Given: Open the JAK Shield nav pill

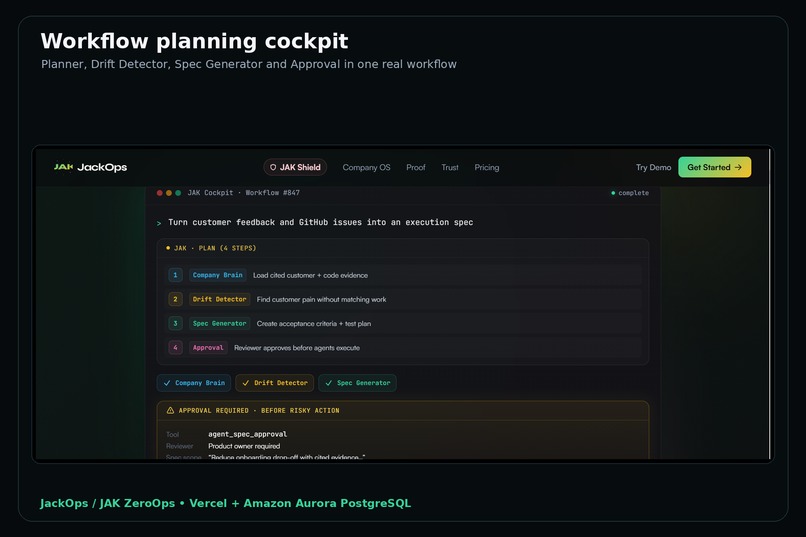Looking at the screenshot, I should tap(295, 167).
